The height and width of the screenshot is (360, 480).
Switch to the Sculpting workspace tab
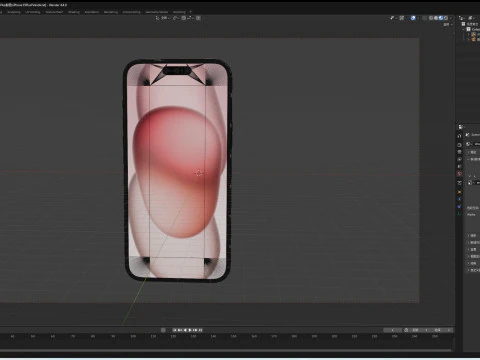click(x=14, y=12)
